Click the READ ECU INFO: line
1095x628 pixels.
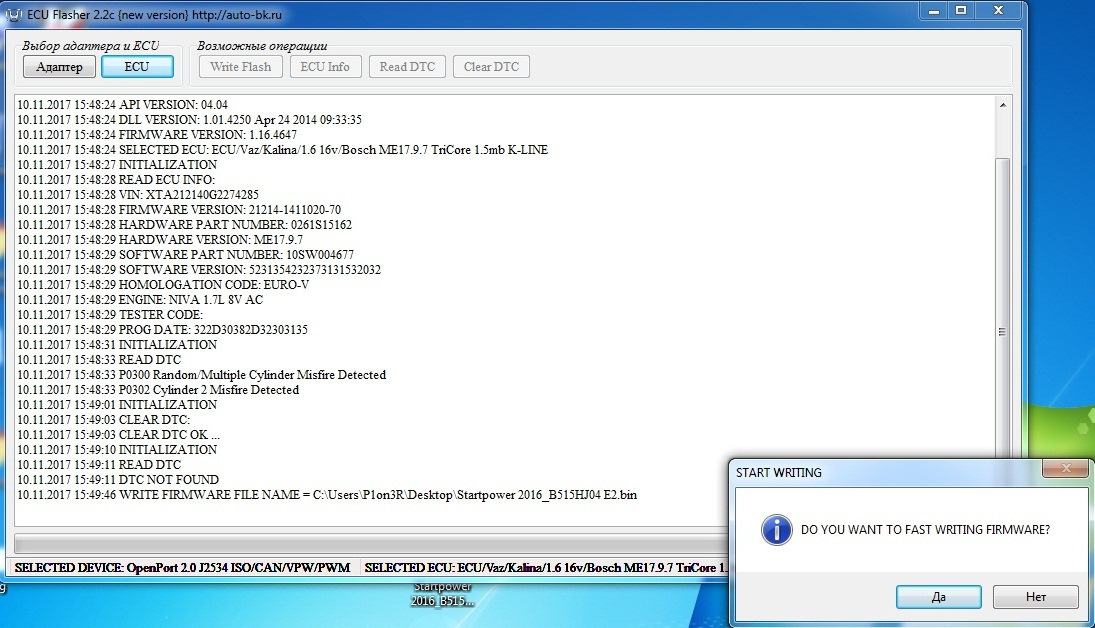click(116, 180)
